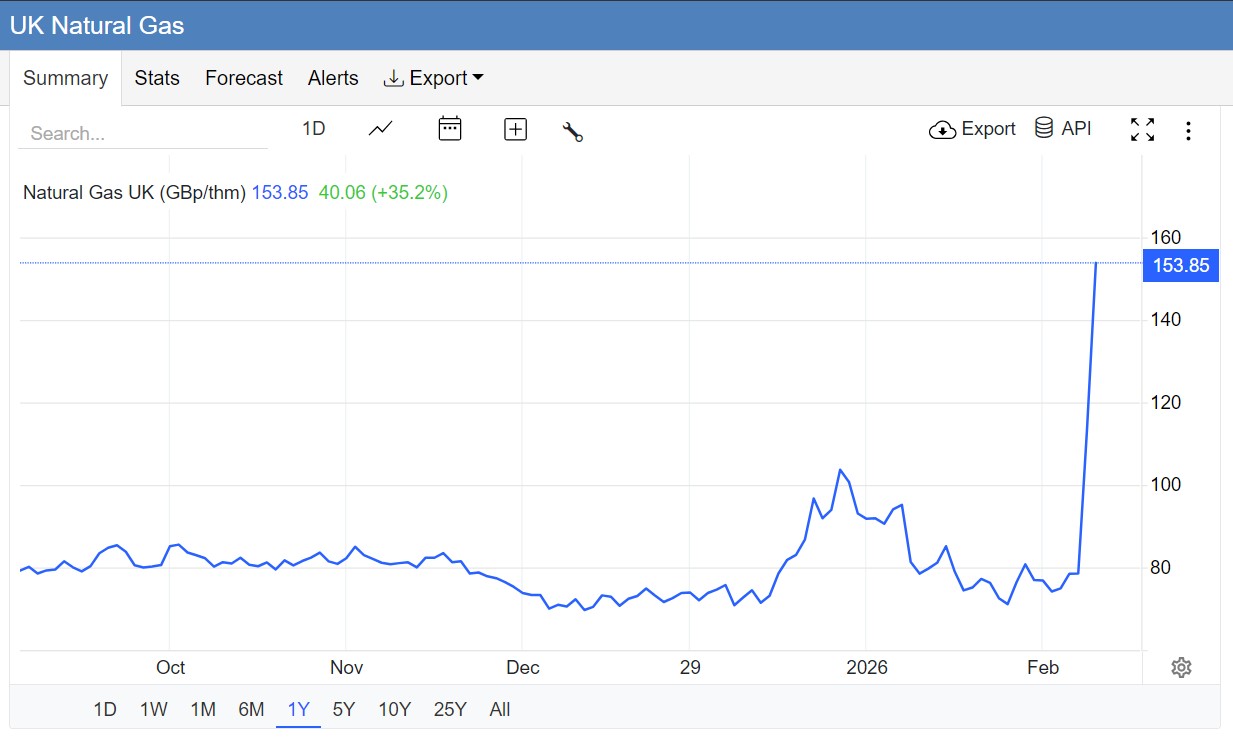
Task: Switch to the Stats tab
Action: coord(157,78)
